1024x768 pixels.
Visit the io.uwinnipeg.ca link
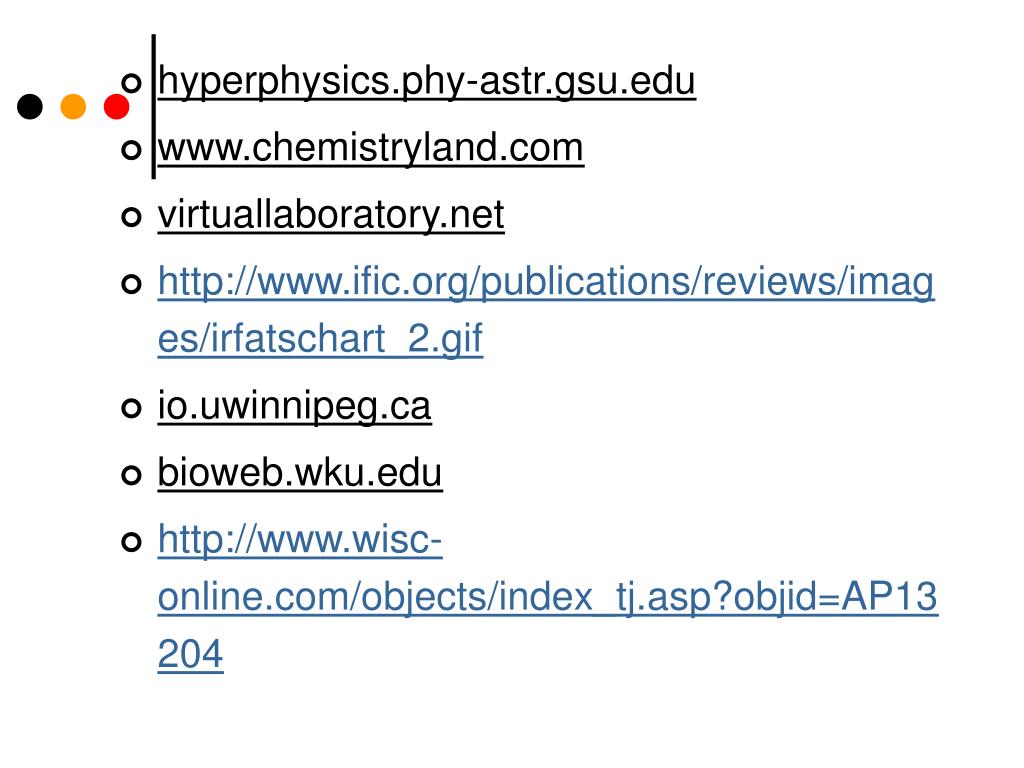(x=295, y=406)
